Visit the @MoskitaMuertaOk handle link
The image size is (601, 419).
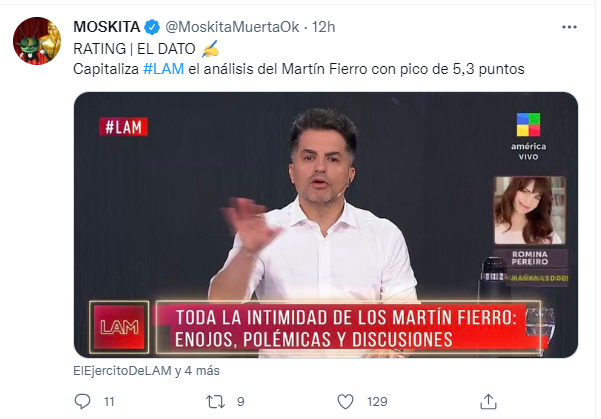pos(232,27)
